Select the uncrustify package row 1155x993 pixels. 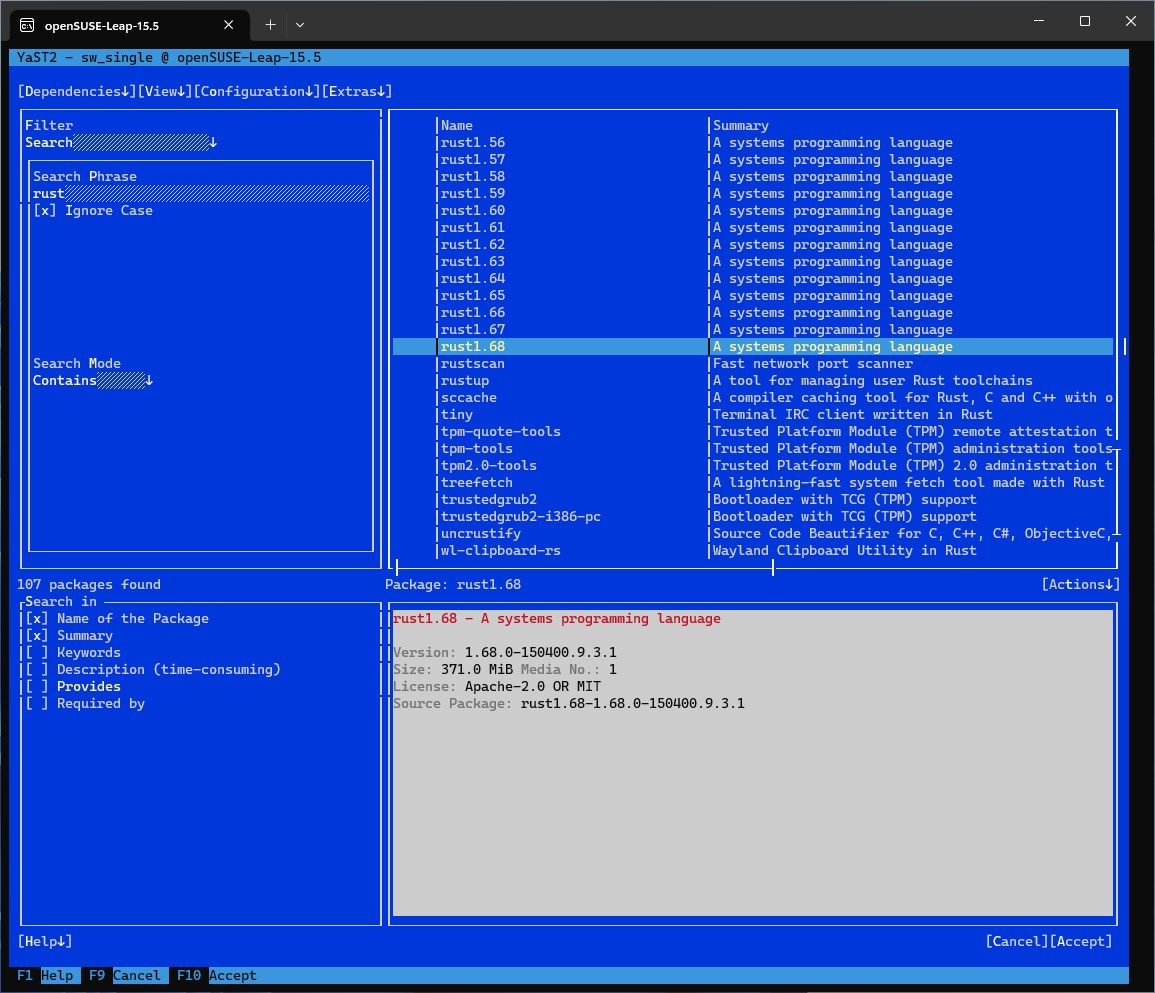pyautogui.click(x=753, y=533)
